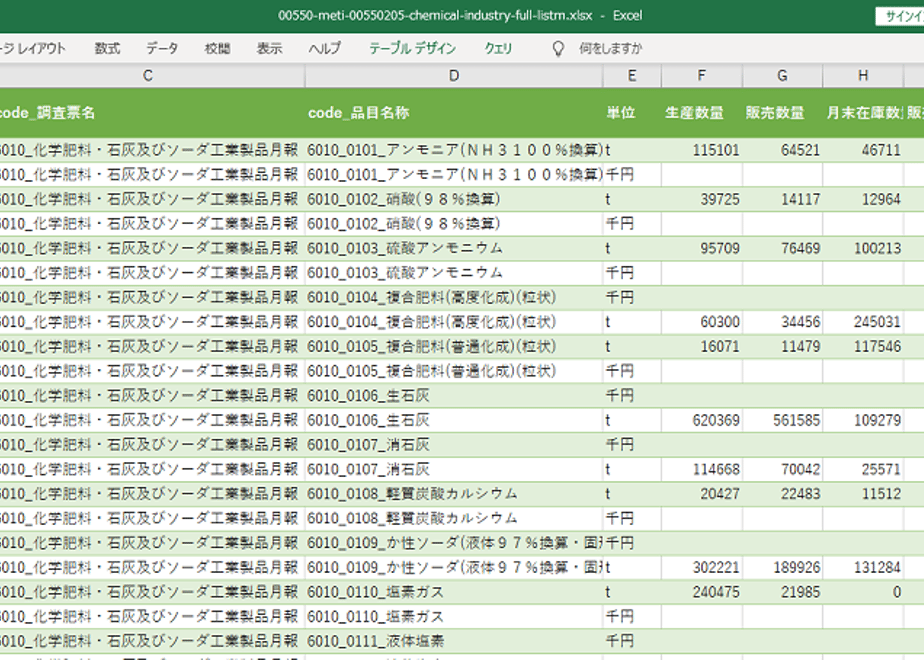
Task: Click 6010_0108_軽質炭酸カルシウム cell in 千円 row
Action: [x=454, y=519]
